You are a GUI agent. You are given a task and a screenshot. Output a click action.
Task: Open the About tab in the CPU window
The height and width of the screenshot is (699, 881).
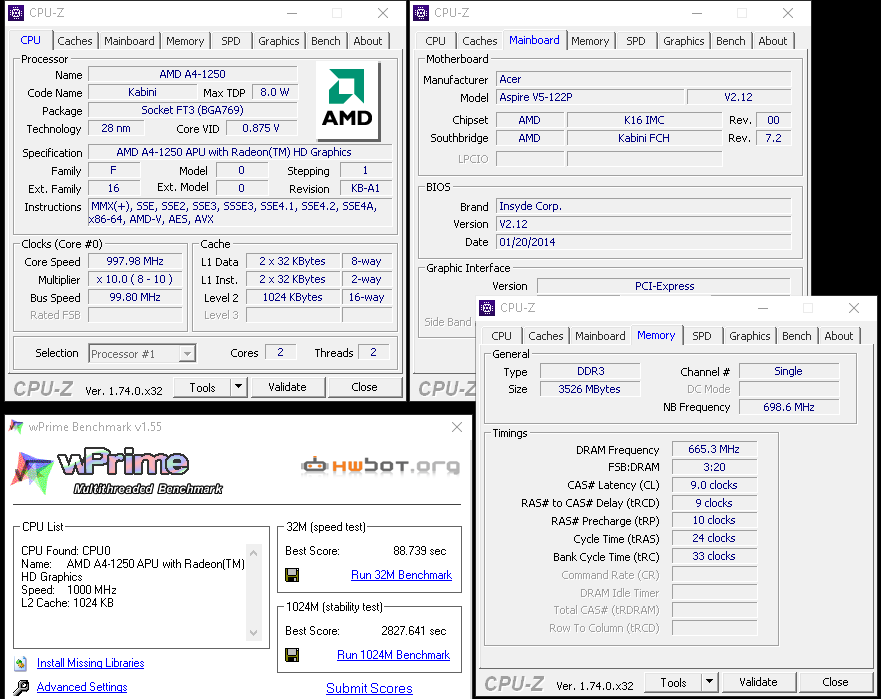(x=367, y=41)
